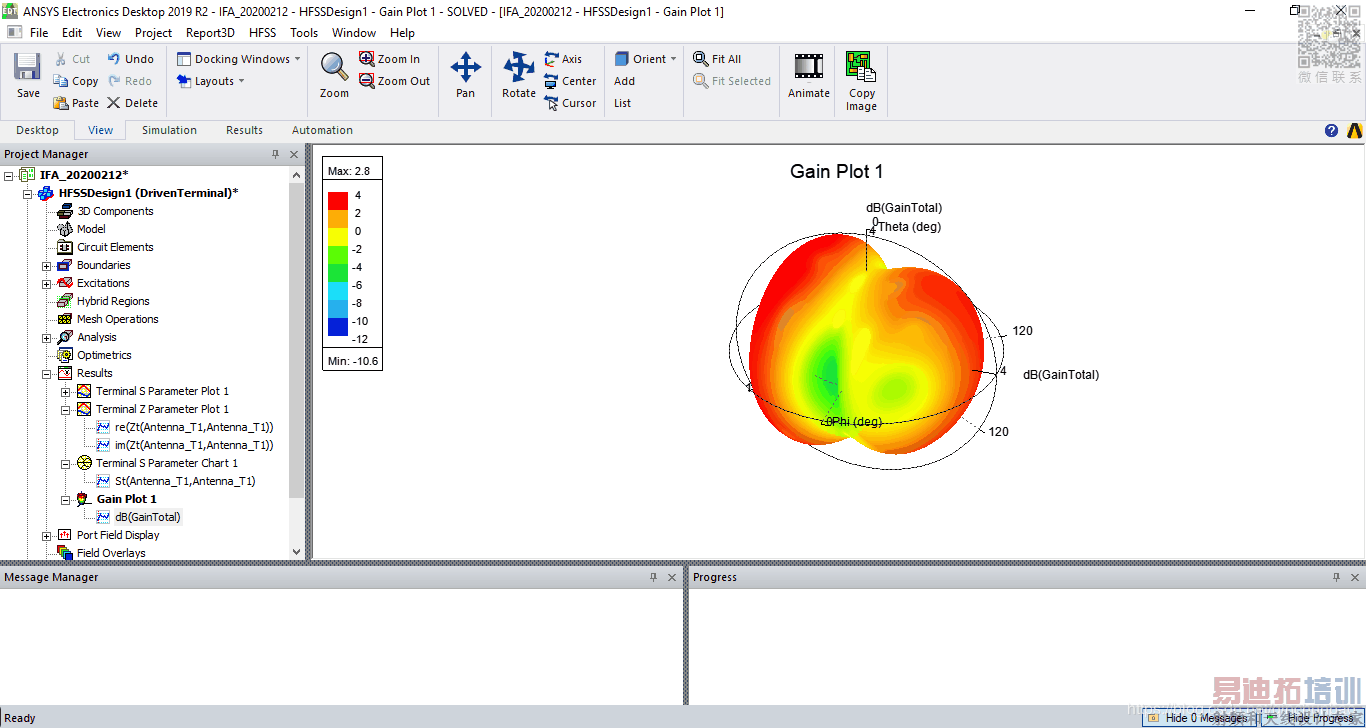Open the File menu

(x=39, y=33)
